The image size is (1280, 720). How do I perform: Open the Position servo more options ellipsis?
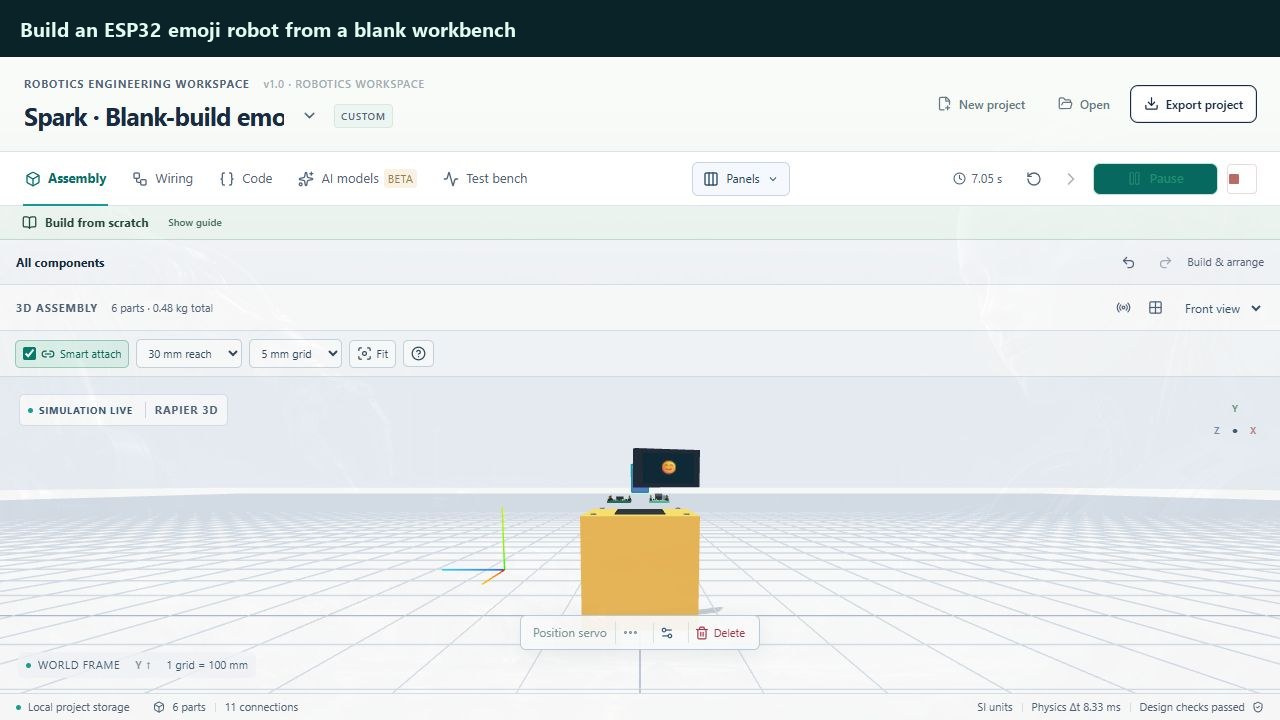tap(630, 633)
